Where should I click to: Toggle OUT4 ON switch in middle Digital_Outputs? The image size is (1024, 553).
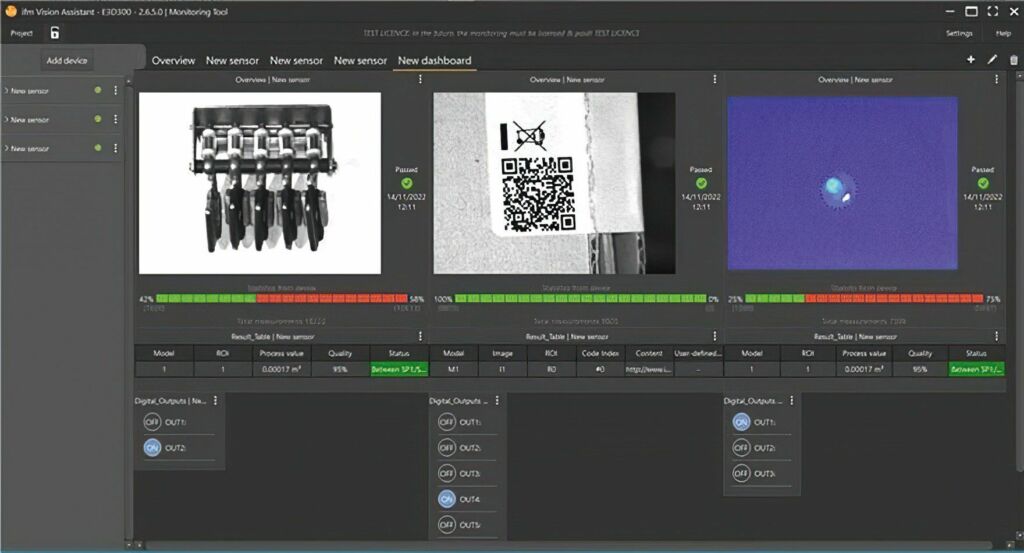click(x=447, y=499)
